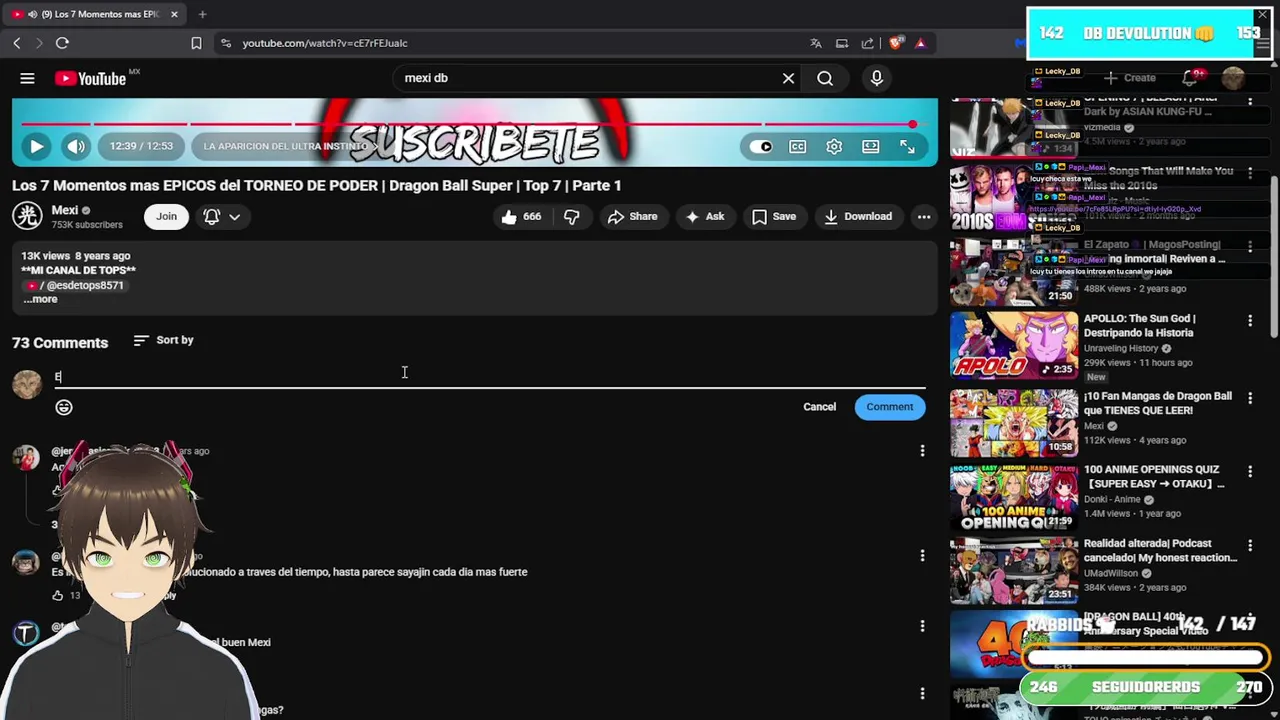The image size is (1280, 720).
Task: Dislike the video
Action: click(571, 216)
